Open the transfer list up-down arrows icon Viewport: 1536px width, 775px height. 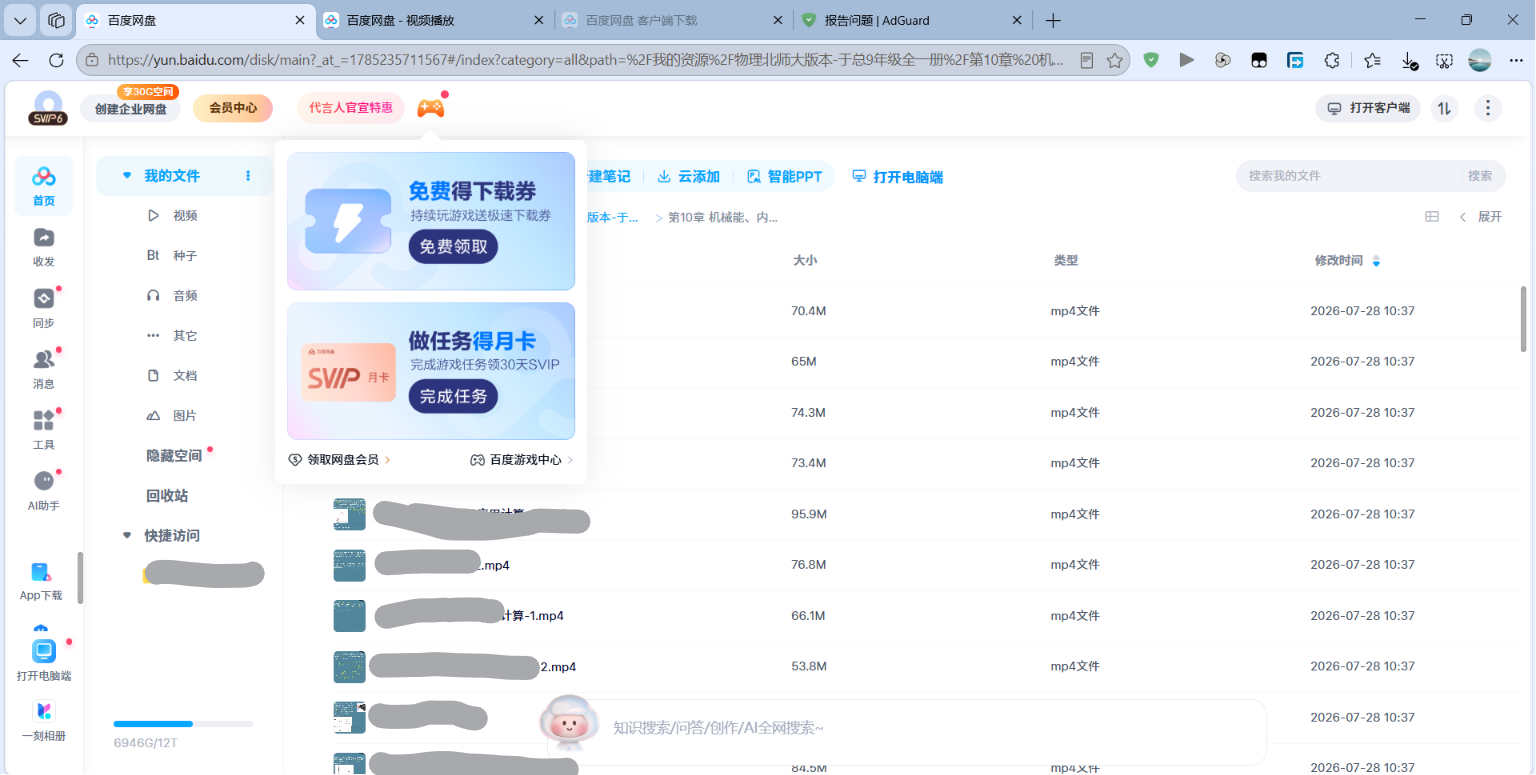click(1443, 108)
